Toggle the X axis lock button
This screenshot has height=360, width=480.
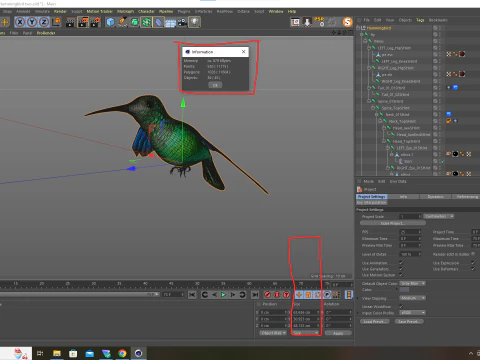tap(20, 22)
